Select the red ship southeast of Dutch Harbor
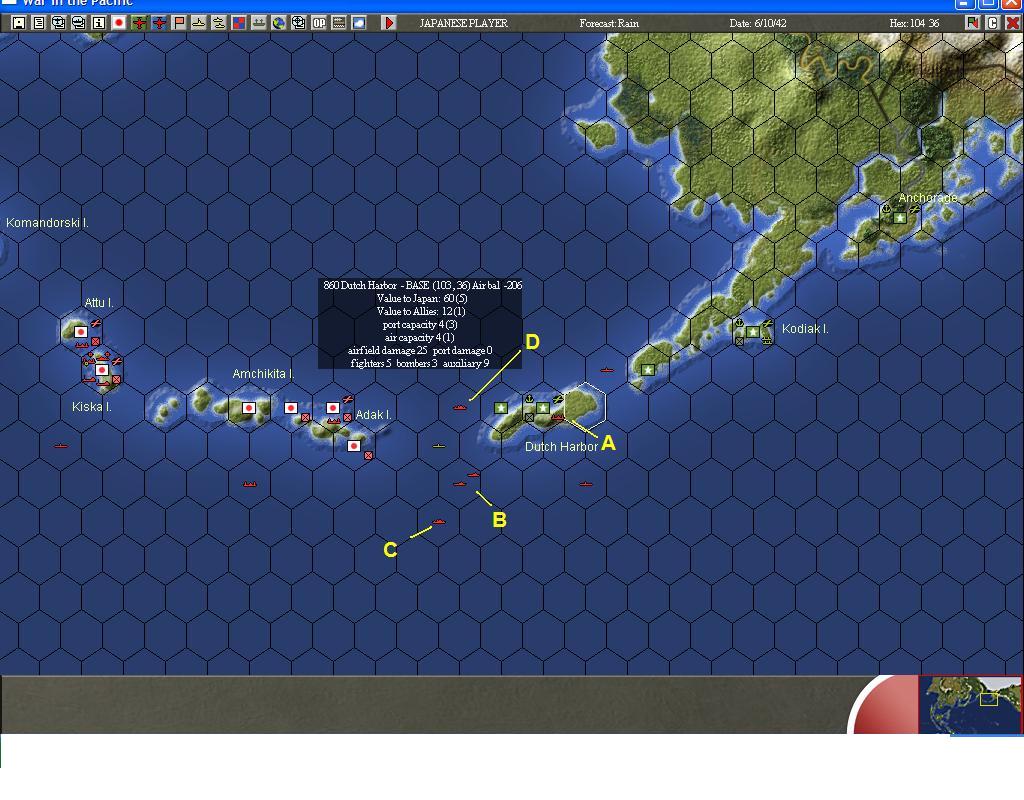Screen dimensions: 1024x800 point(586,484)
